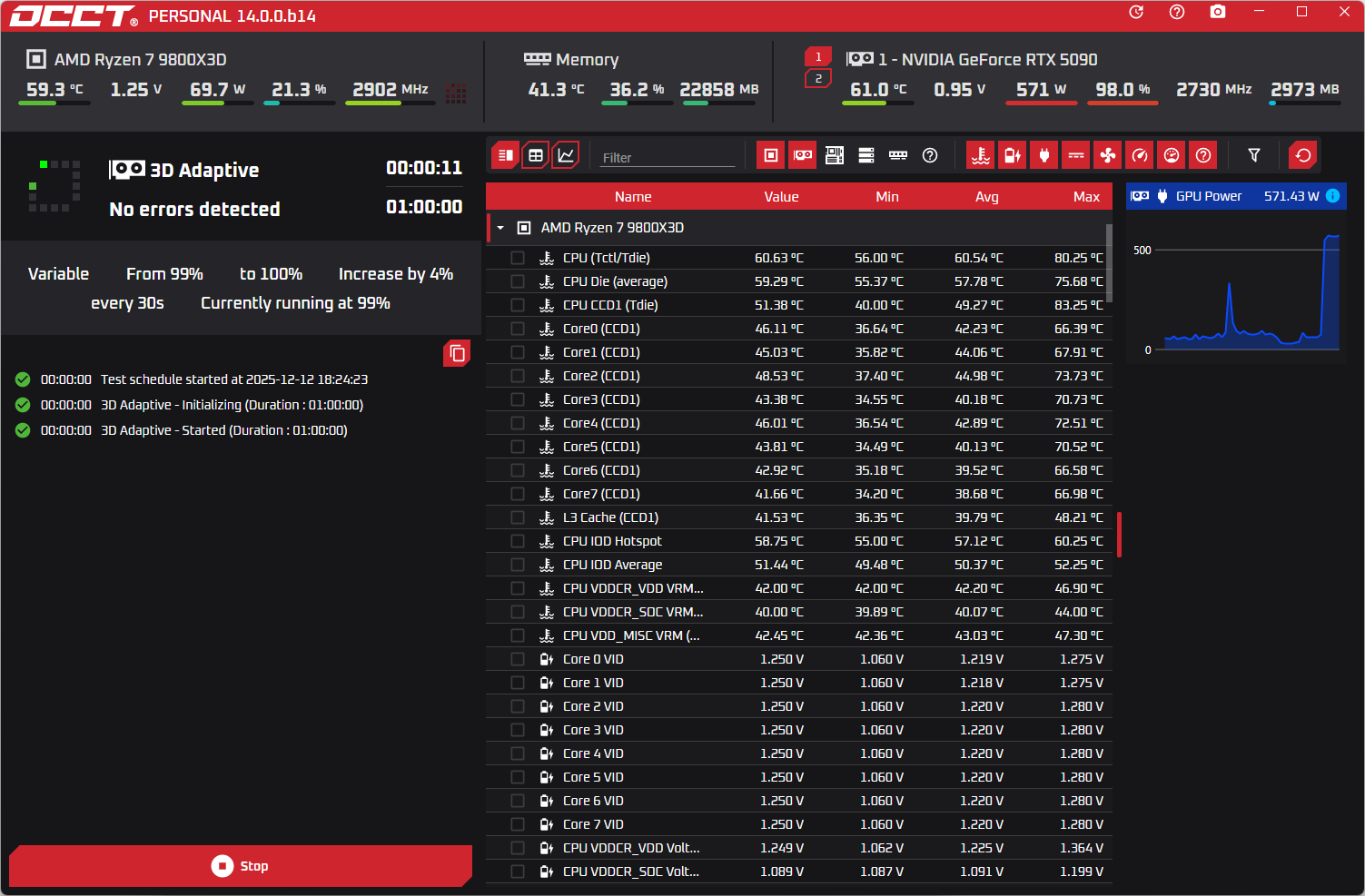The height and width of the screenshot is (896, 1365).
Task: Reset sensor min/max values with refresh icon
Action: 1303,155
